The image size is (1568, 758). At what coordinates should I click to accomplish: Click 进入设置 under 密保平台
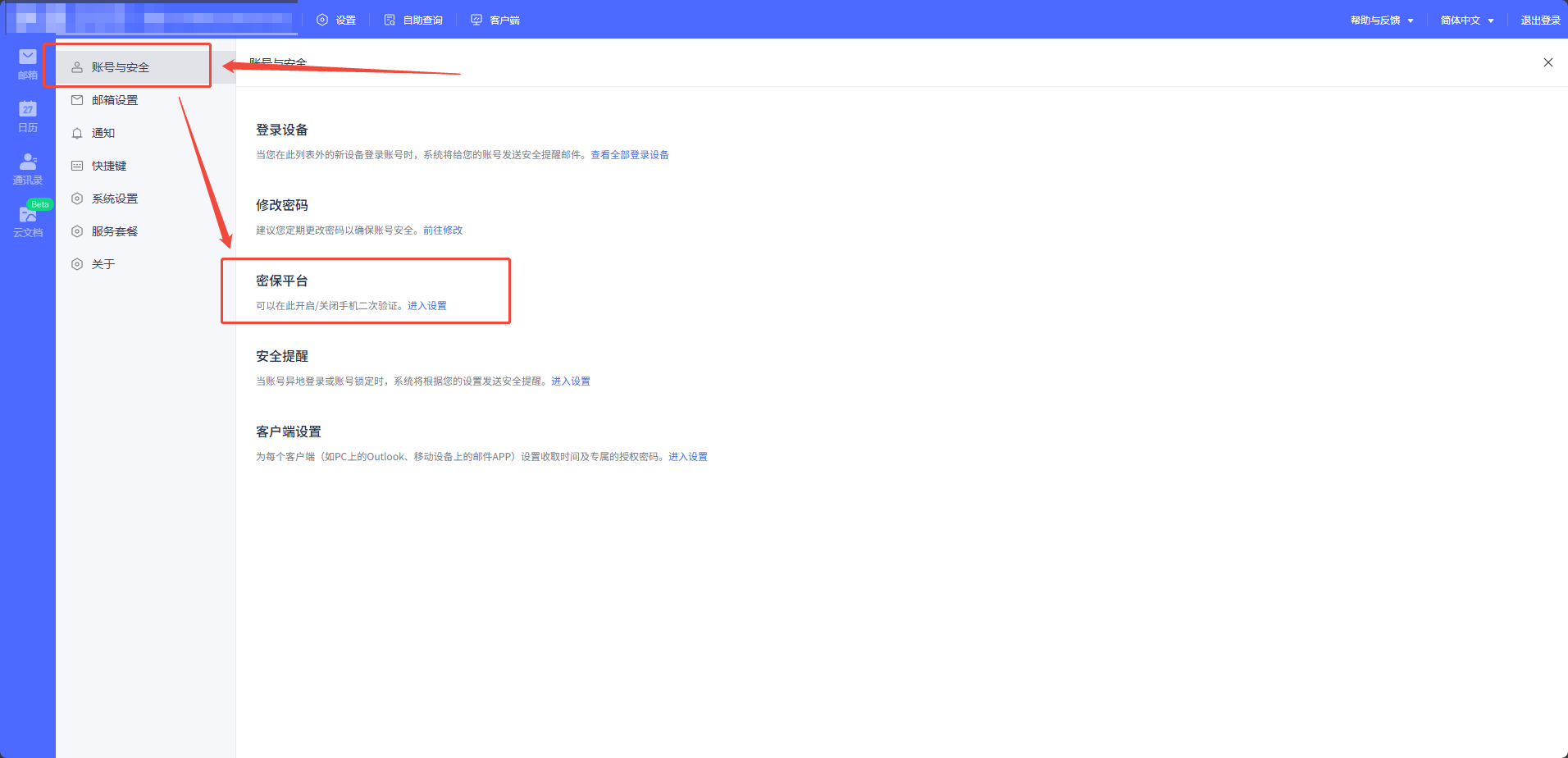427,305
